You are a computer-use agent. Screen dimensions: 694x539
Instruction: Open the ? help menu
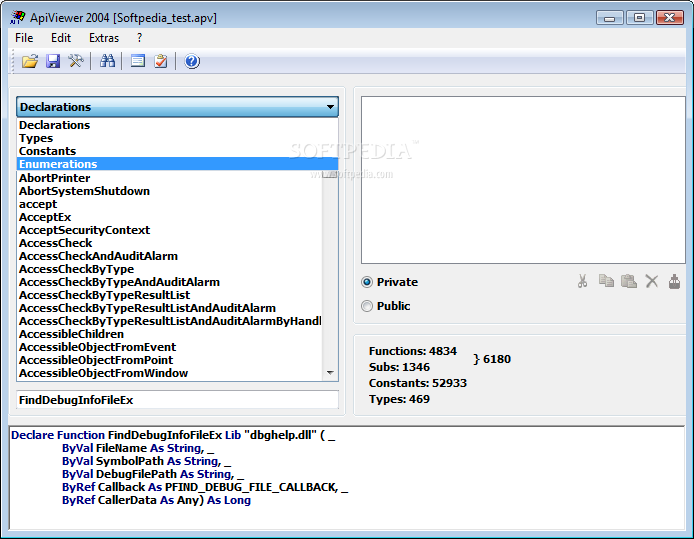(x=139, y=38)
